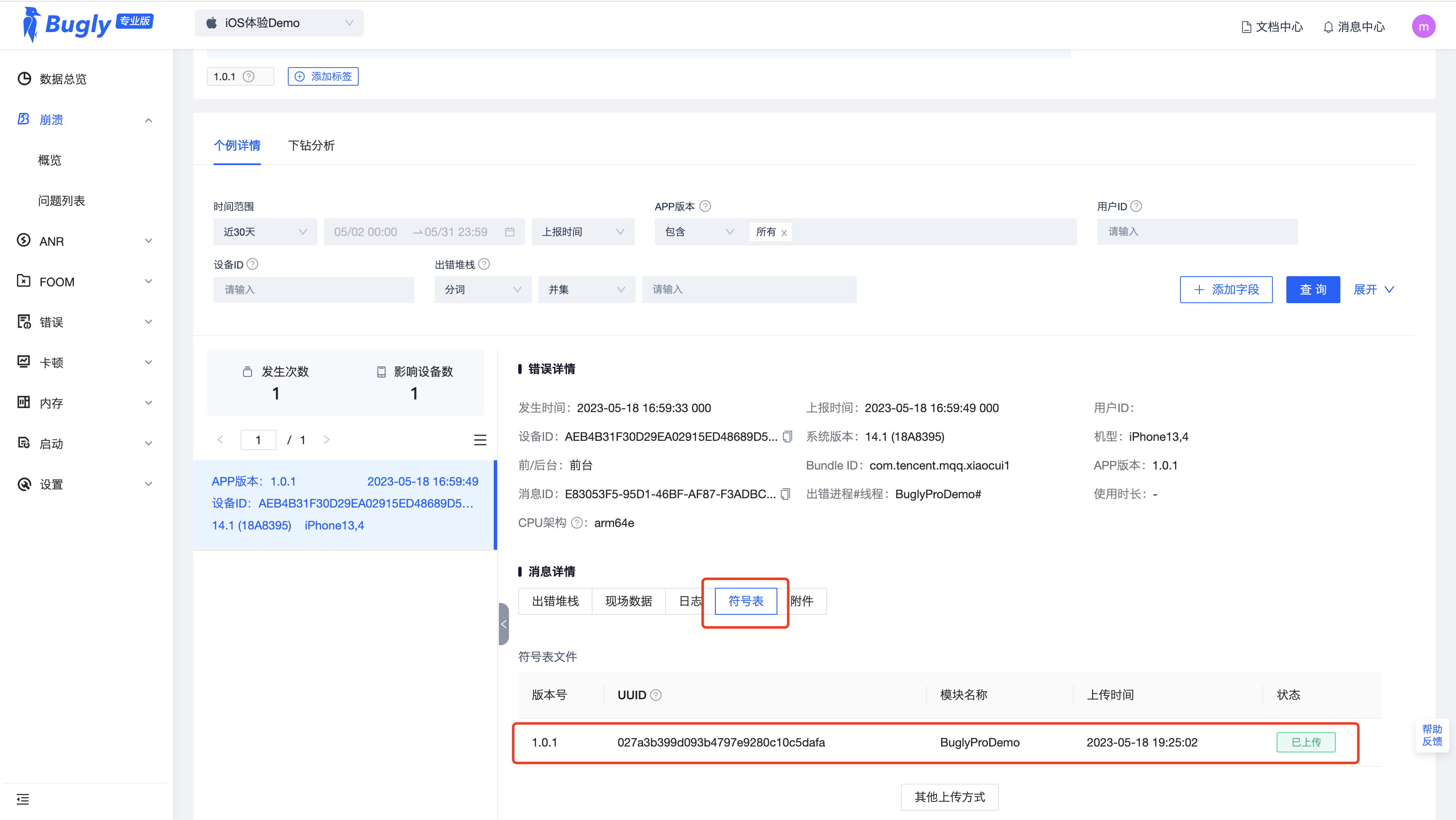Image resolution: width=1456 pixels, height=820 pixels.
Task: Focus the 设备ID input field
Action: click(314, 290)
